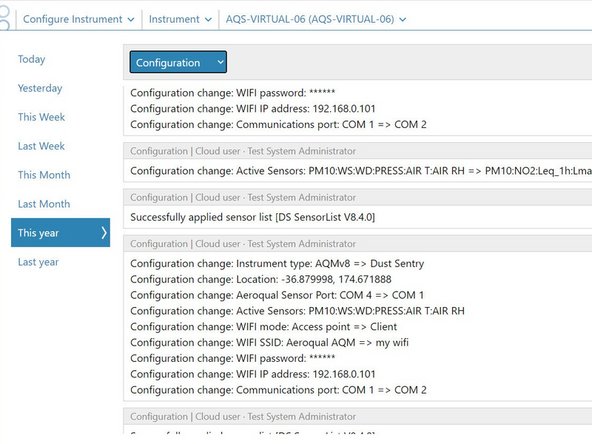Open the Instrument dropdown in header

click(180, 19)
